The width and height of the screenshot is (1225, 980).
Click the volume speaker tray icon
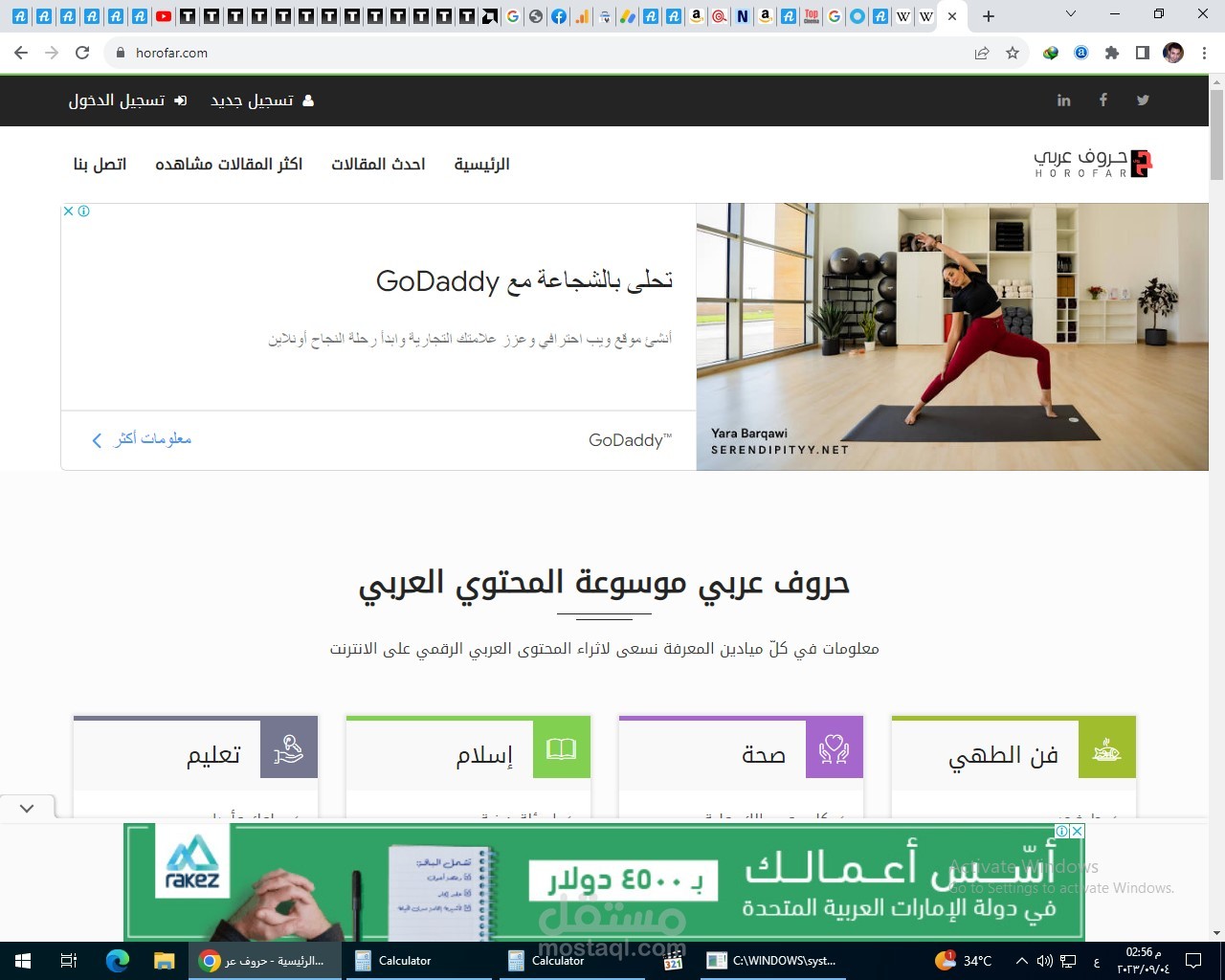coord(1044,961)
